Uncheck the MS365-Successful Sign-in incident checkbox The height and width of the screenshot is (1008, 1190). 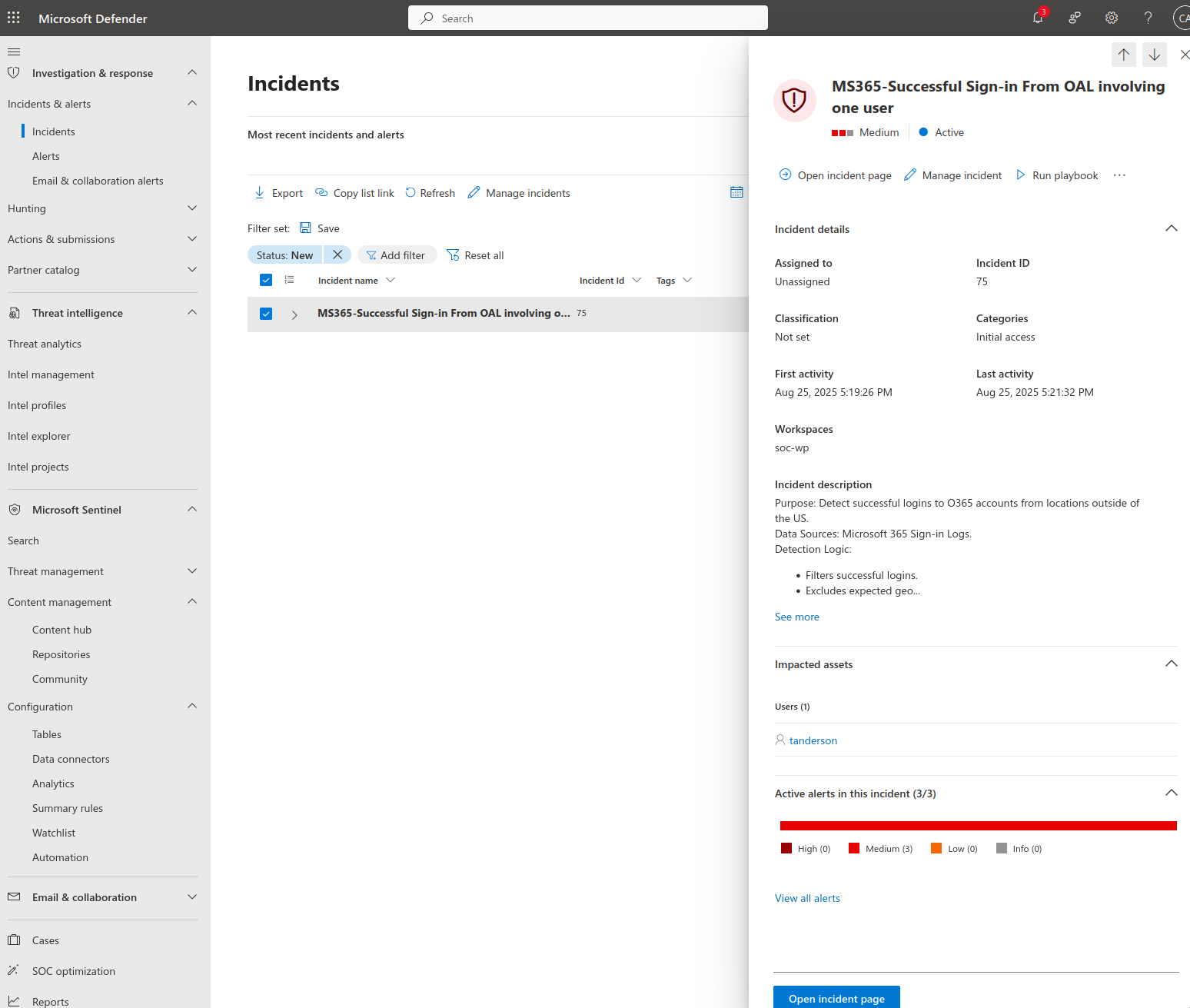coord(266,314)
